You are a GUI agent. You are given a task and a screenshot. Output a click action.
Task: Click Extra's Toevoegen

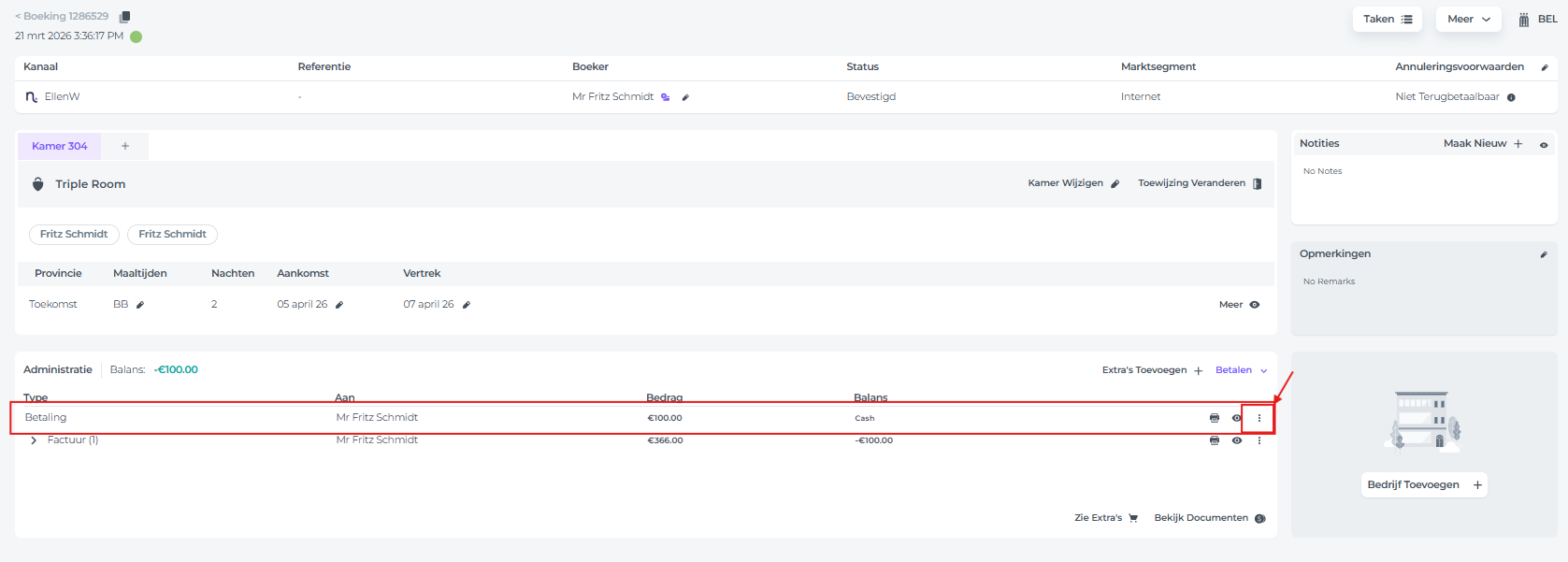(x=1152, y=370)
